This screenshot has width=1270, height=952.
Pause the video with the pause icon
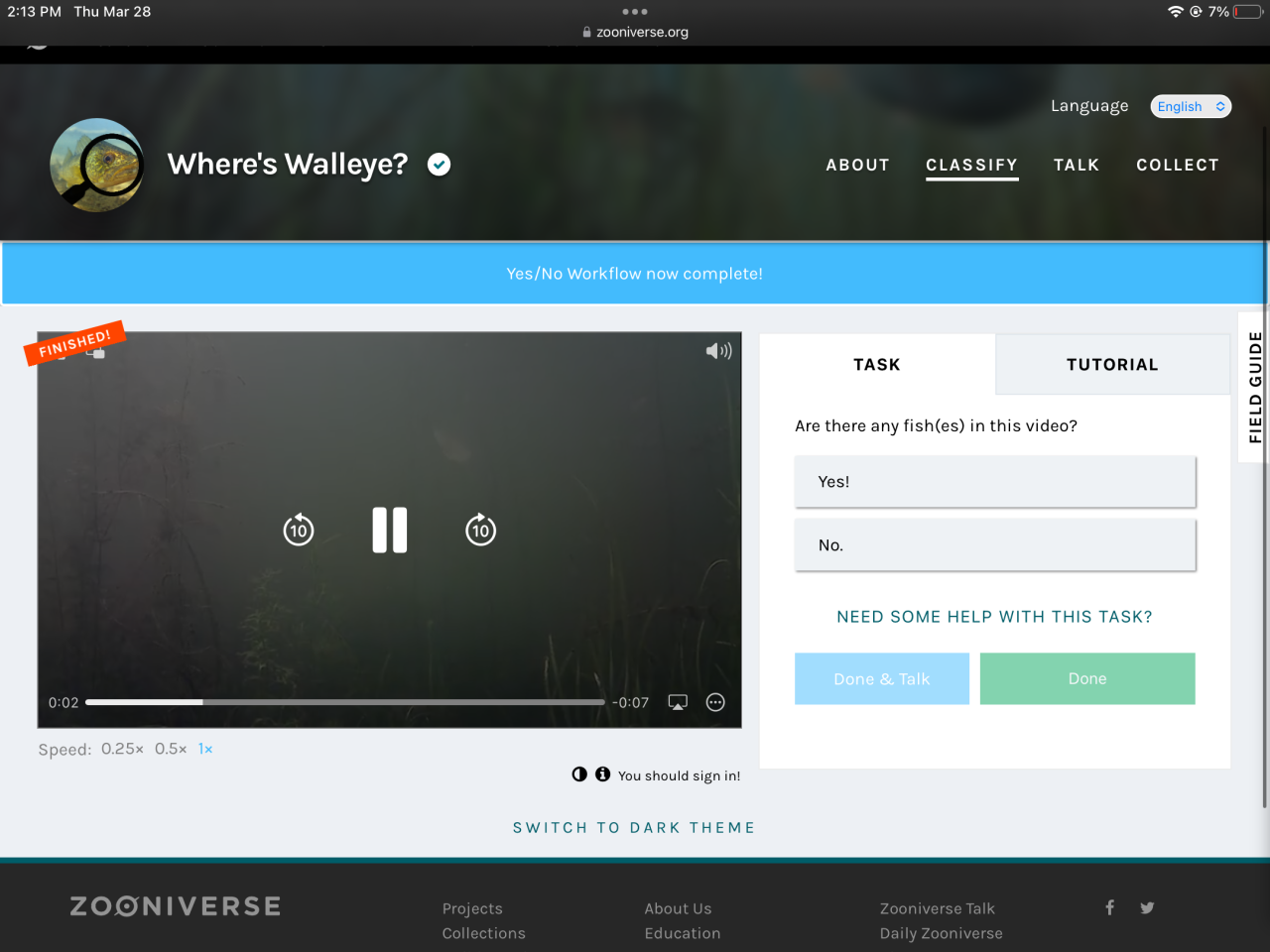click(x=390, y=530)
